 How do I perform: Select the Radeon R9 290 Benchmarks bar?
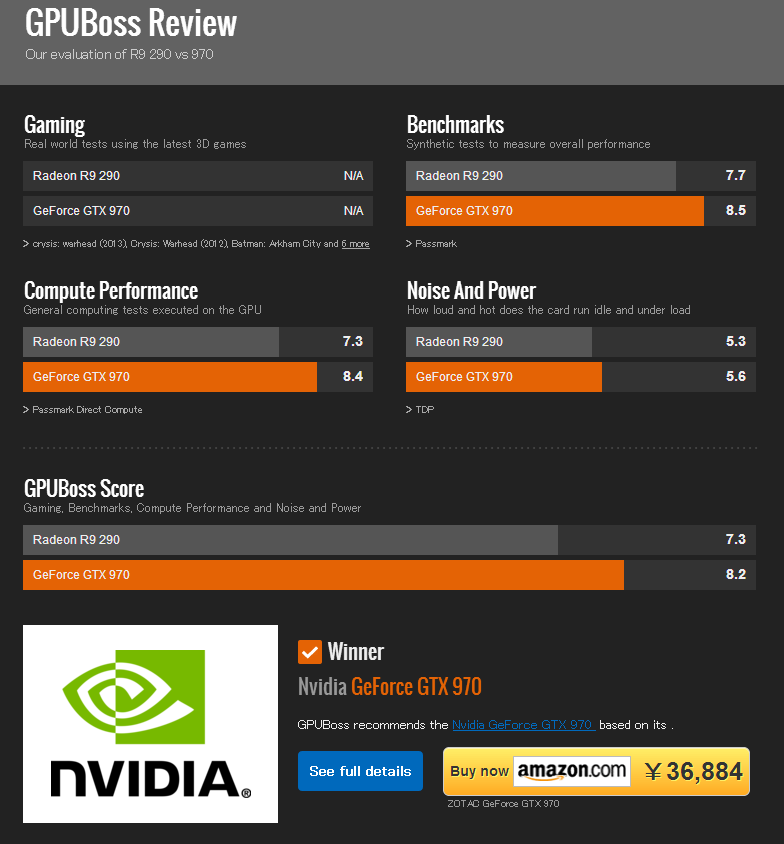pos(541,176)
